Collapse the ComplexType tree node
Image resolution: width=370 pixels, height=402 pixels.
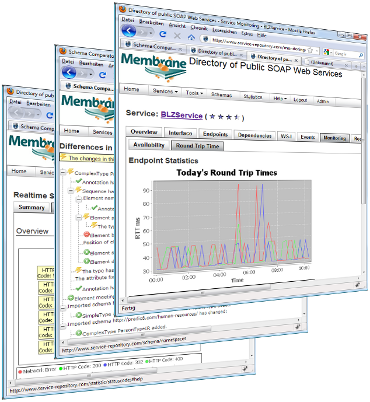pyautogui.click(x=63, y=172)
